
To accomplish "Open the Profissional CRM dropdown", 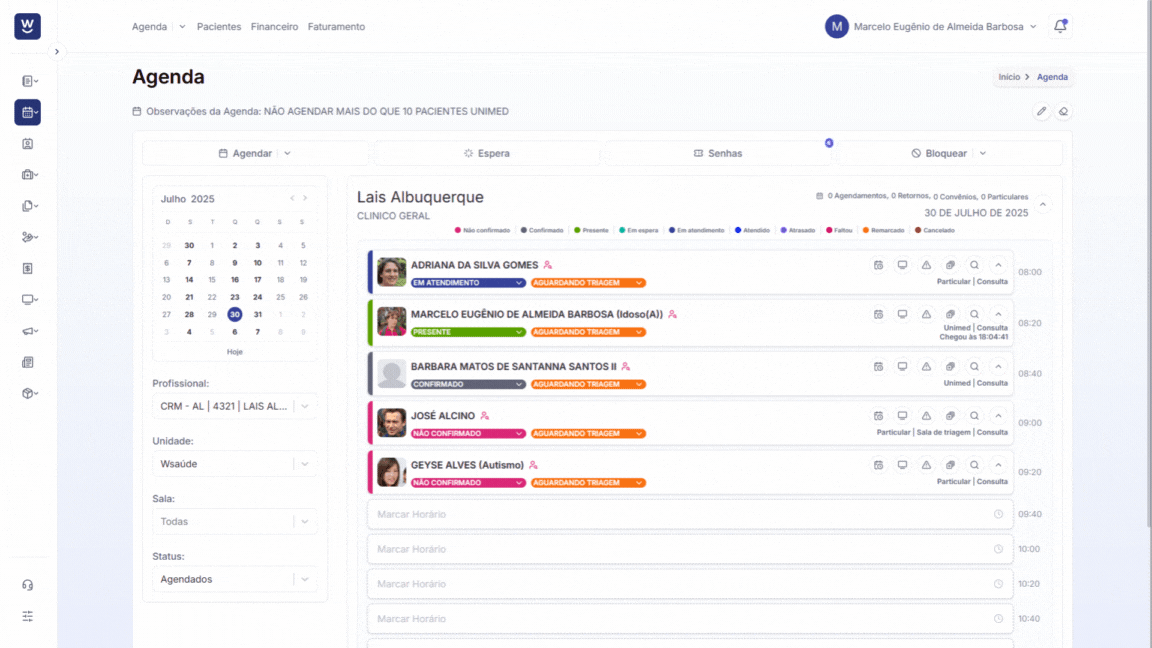I will (234, 406).
